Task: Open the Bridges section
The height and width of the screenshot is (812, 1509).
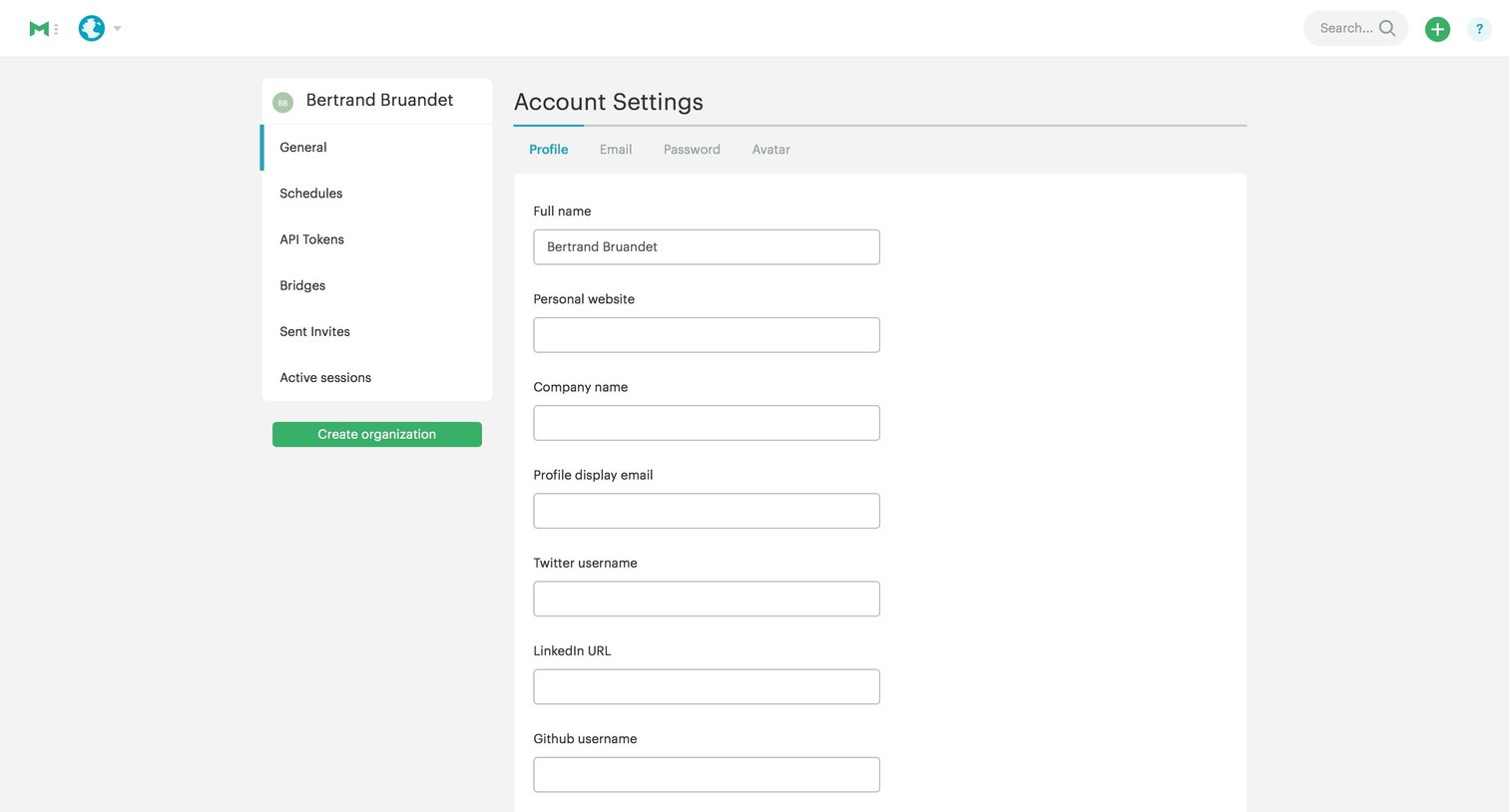Action: (377, 285)
